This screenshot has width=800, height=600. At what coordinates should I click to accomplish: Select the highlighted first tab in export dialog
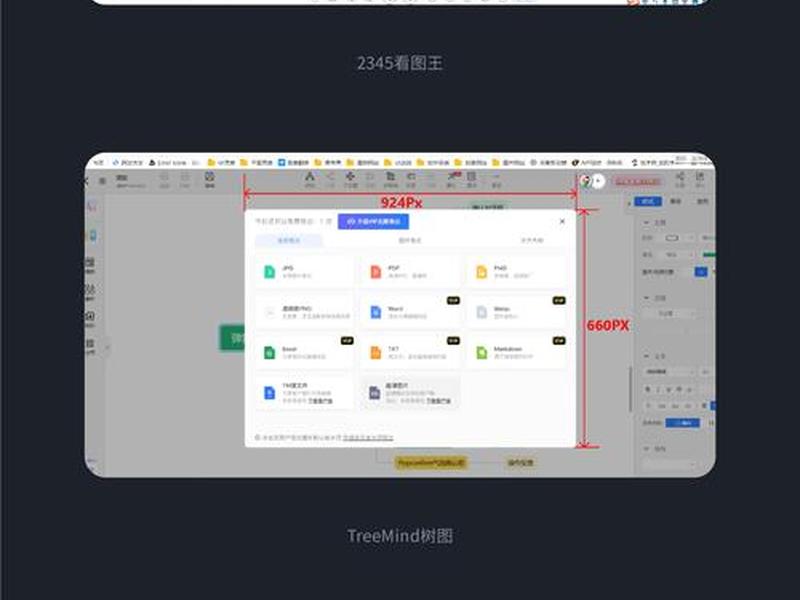(x=289, y=240)
